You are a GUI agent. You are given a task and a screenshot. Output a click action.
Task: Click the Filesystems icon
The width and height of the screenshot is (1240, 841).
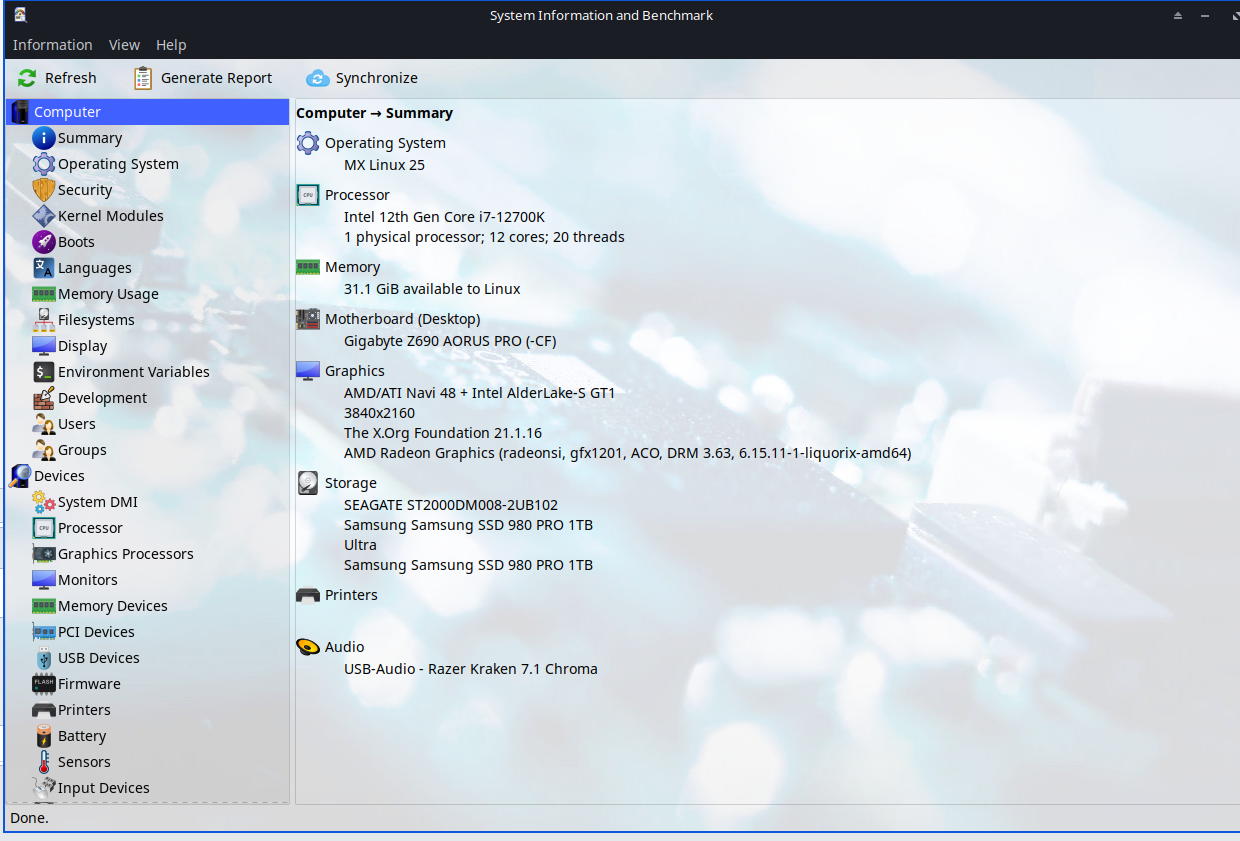(43, 320)
